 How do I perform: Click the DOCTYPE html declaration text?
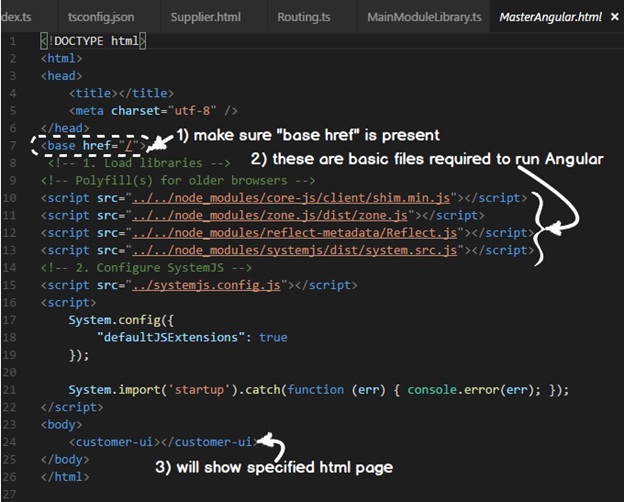tap(93, 41)
